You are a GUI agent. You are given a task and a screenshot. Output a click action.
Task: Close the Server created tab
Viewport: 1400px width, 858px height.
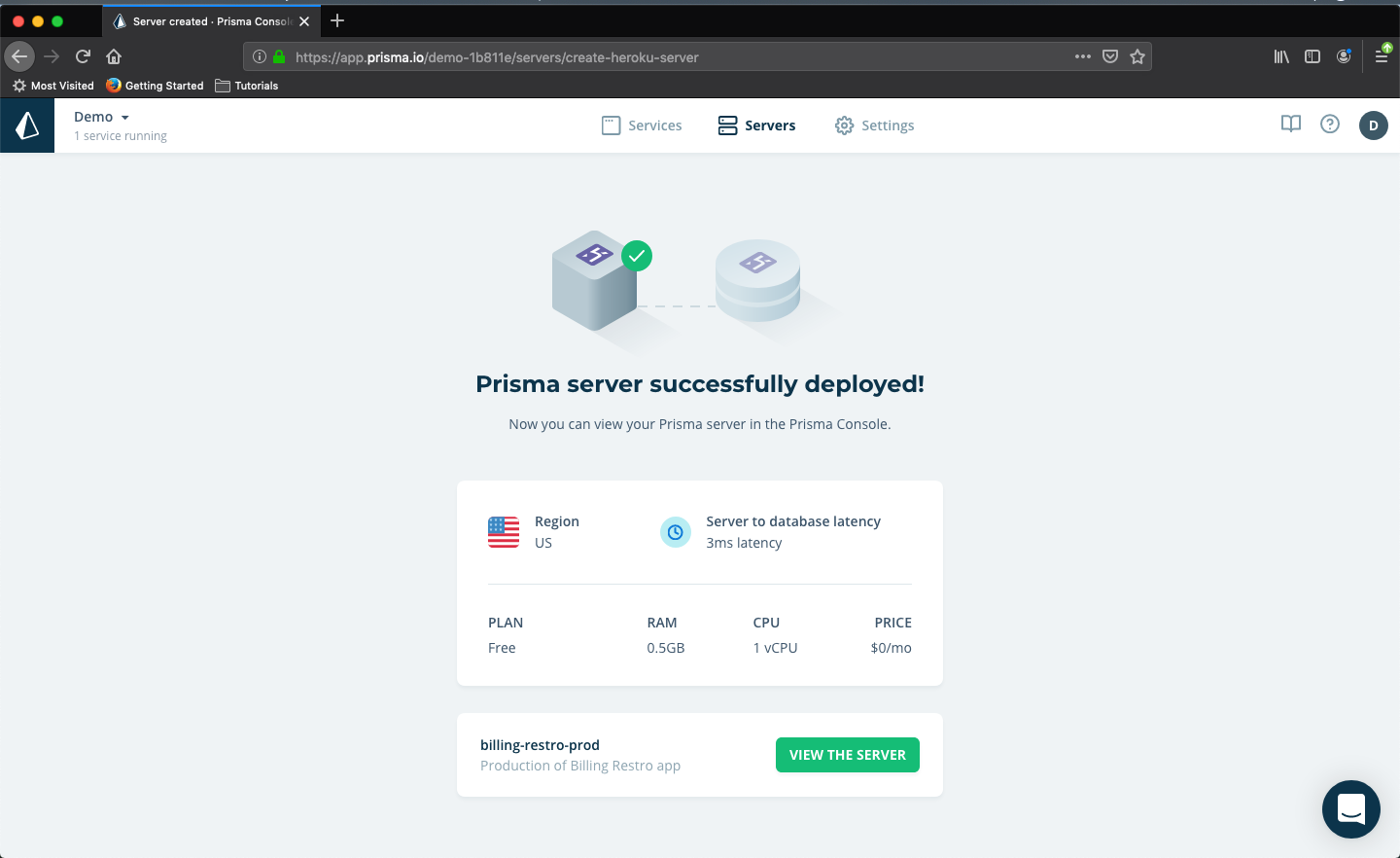pos(304,21)
